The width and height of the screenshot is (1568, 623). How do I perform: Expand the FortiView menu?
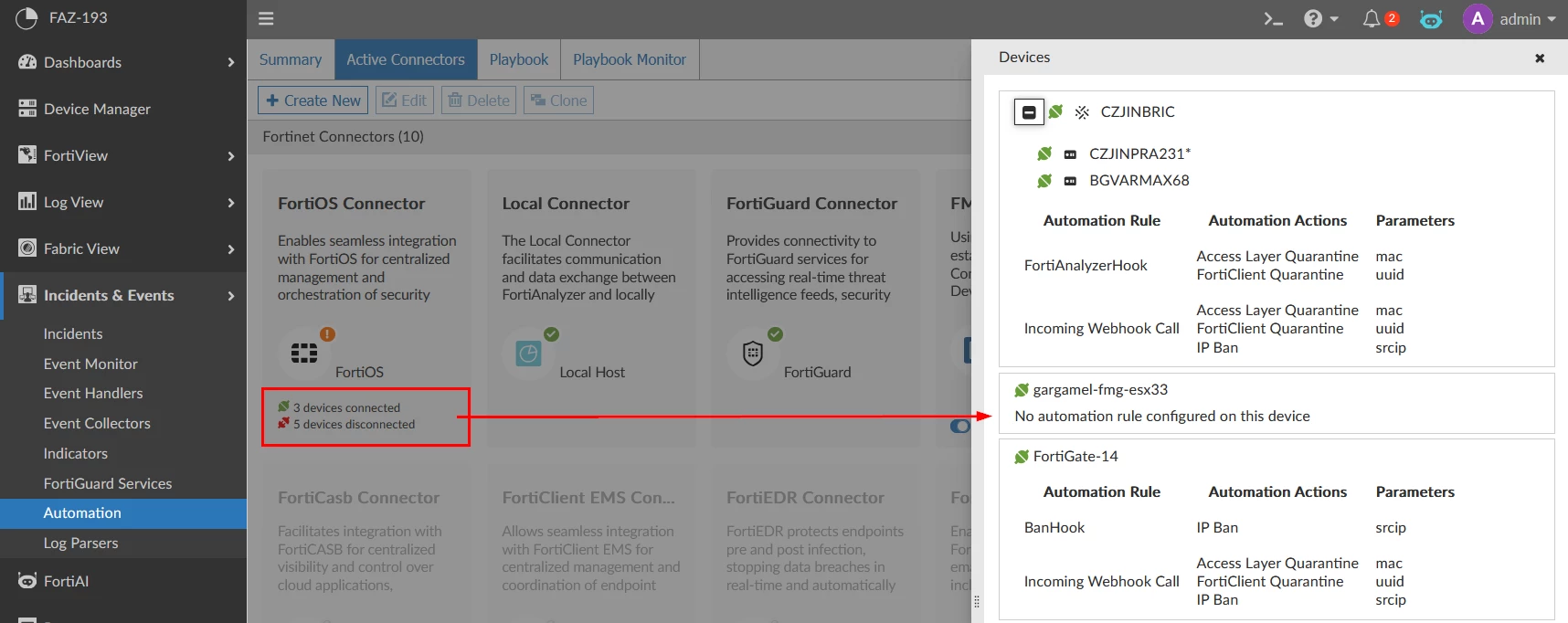(123, 155)
